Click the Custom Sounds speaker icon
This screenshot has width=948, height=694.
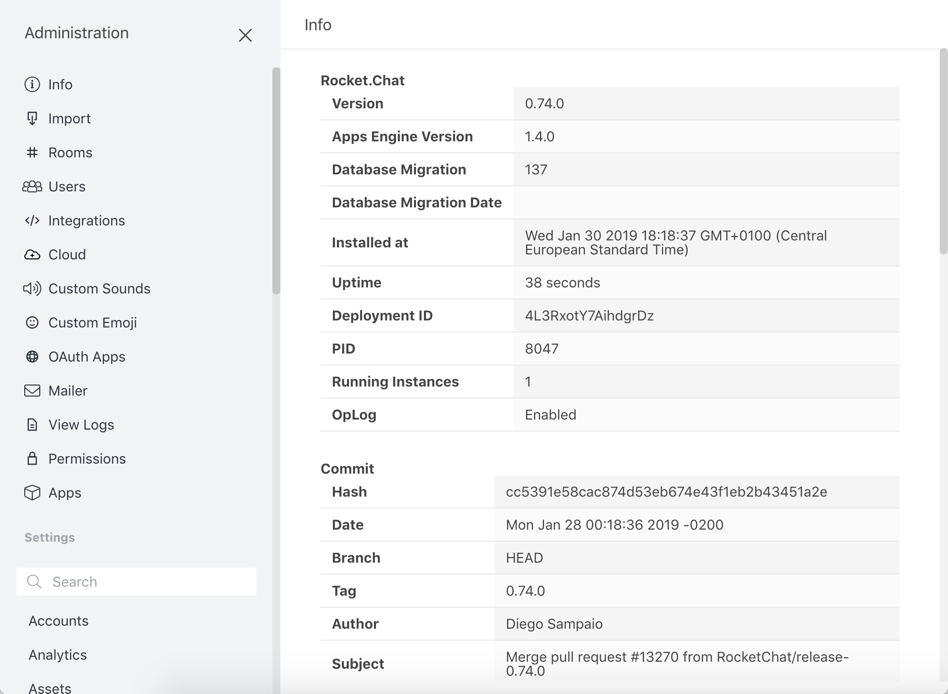tap(32, 289)
